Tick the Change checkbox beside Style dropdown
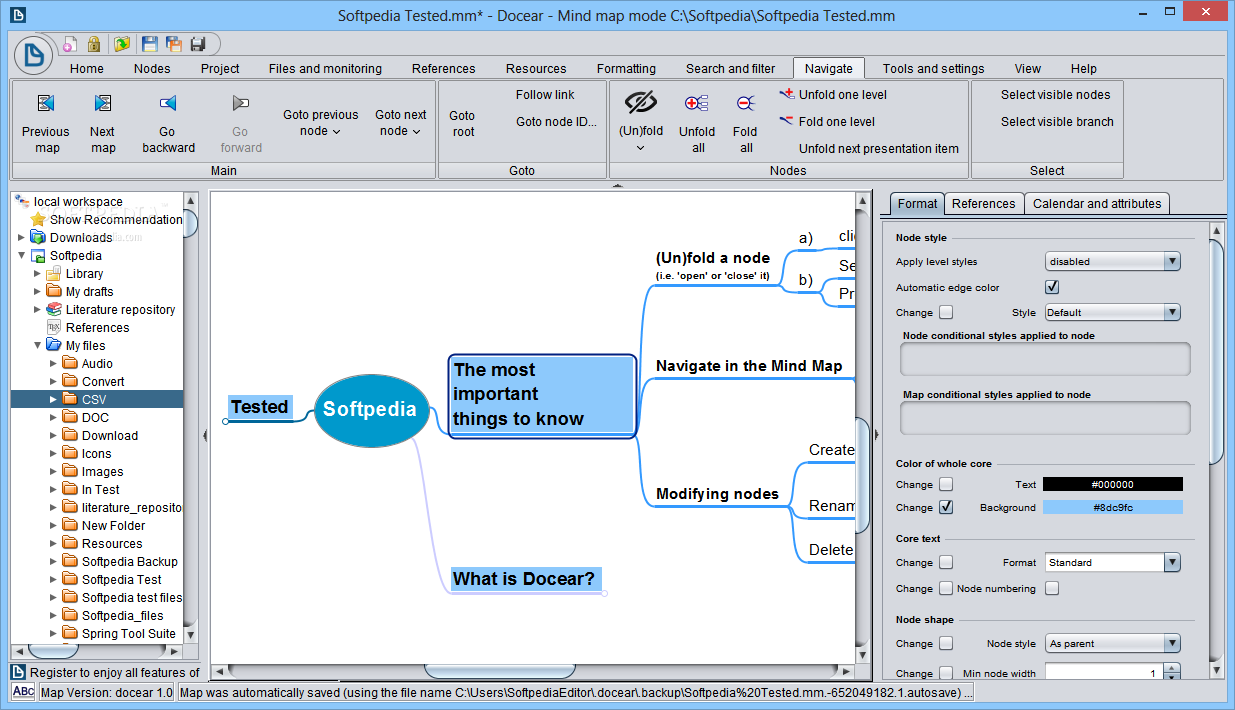1235x710 pixels. [946, 313]
